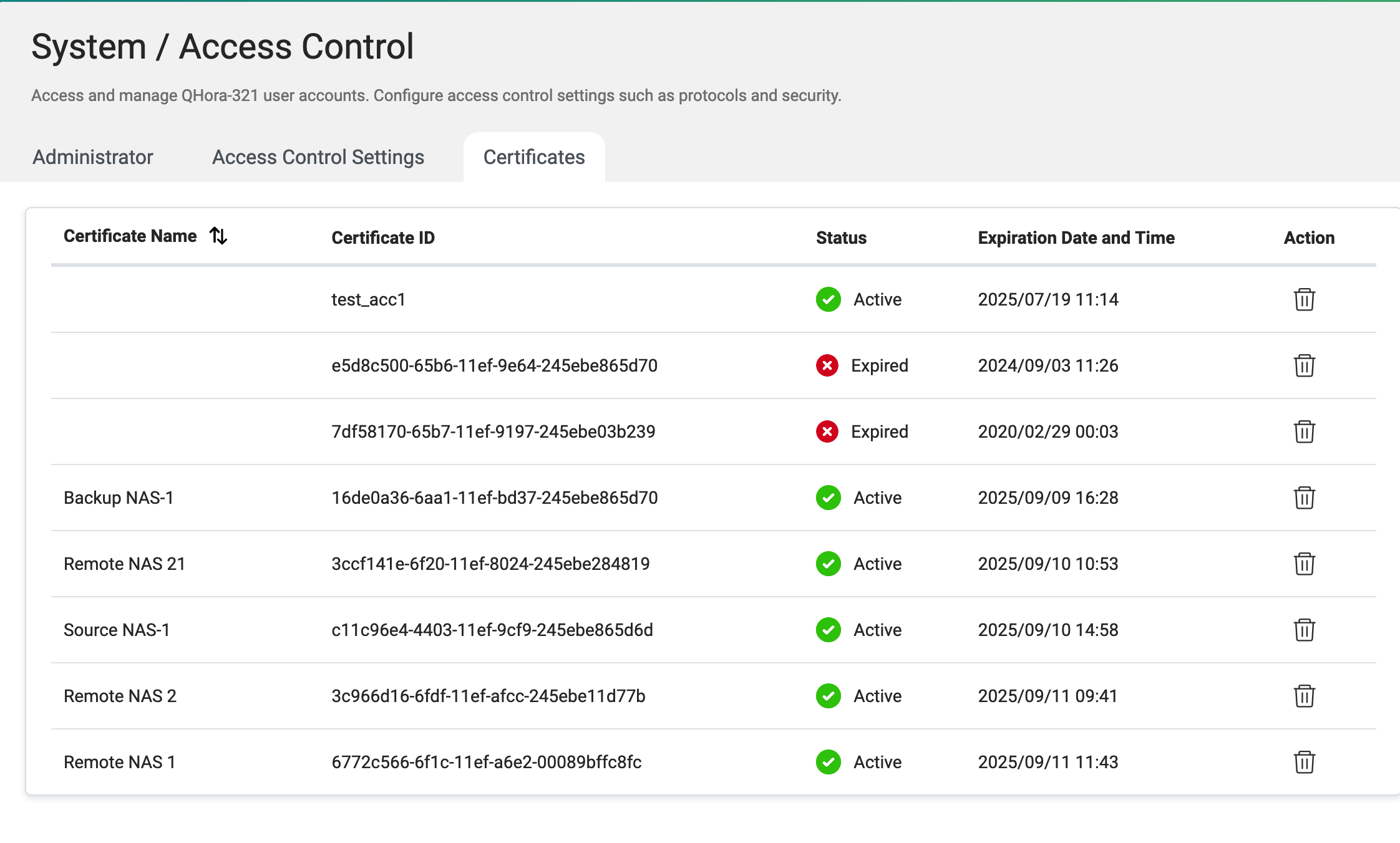Click the Expiration Date and Time header
This screenshot has height=843, width=1400.
click(1076, 238)
